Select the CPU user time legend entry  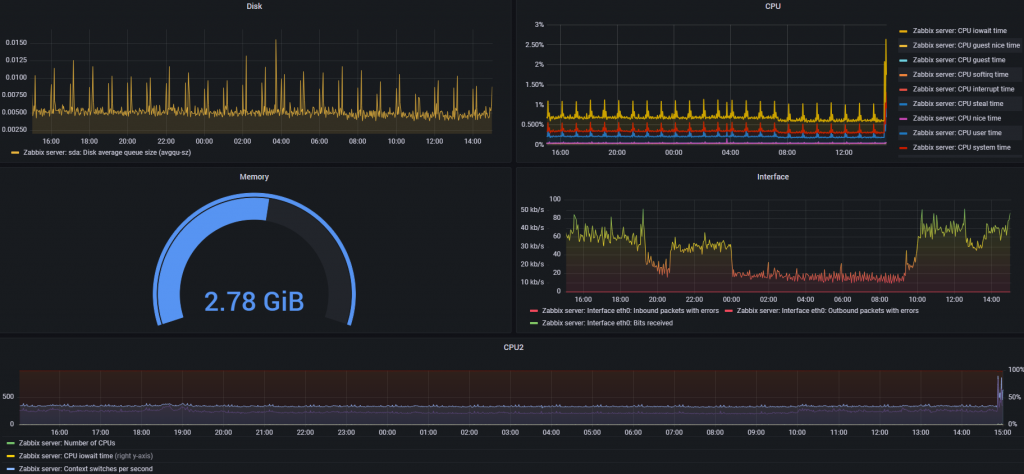pos(957,133)
